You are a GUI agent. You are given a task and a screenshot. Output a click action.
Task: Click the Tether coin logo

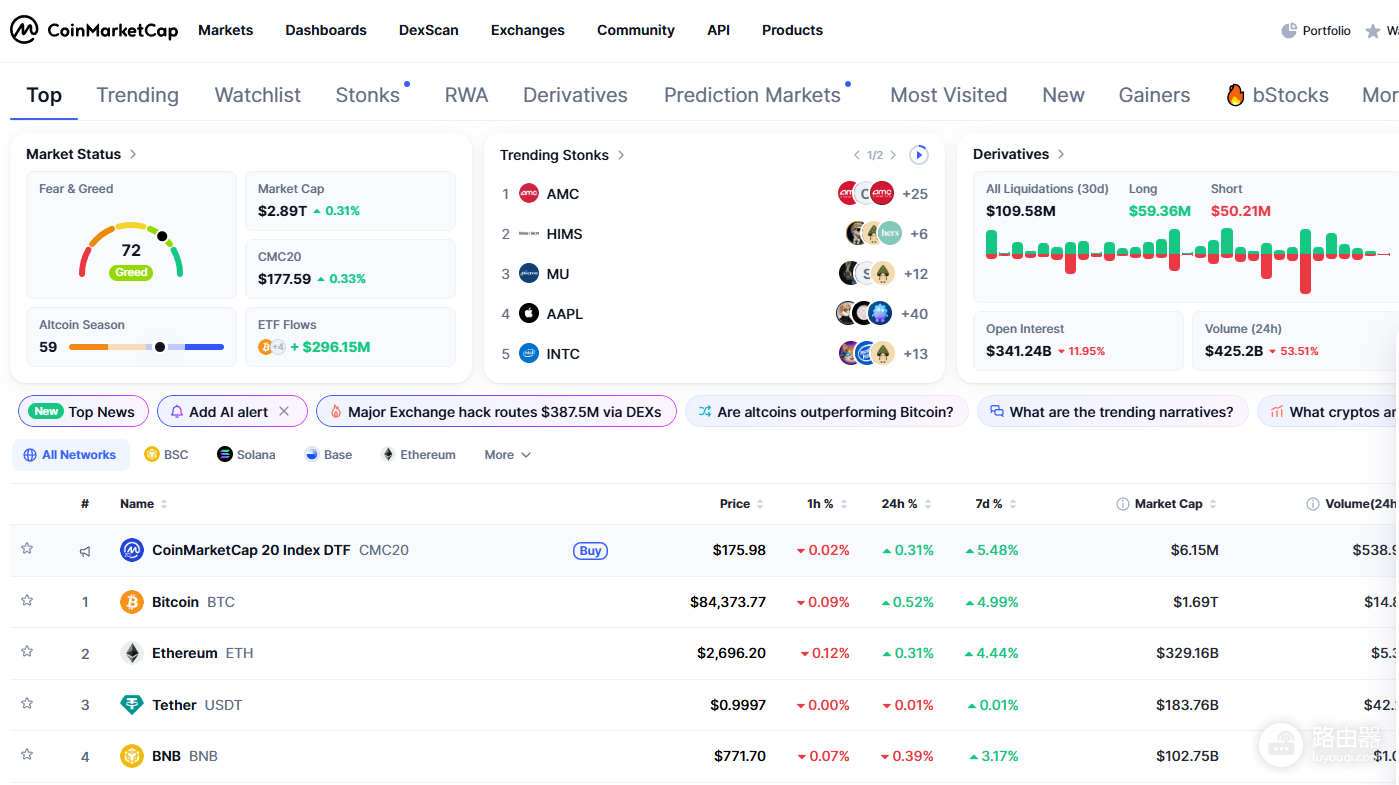pos(132,705)
